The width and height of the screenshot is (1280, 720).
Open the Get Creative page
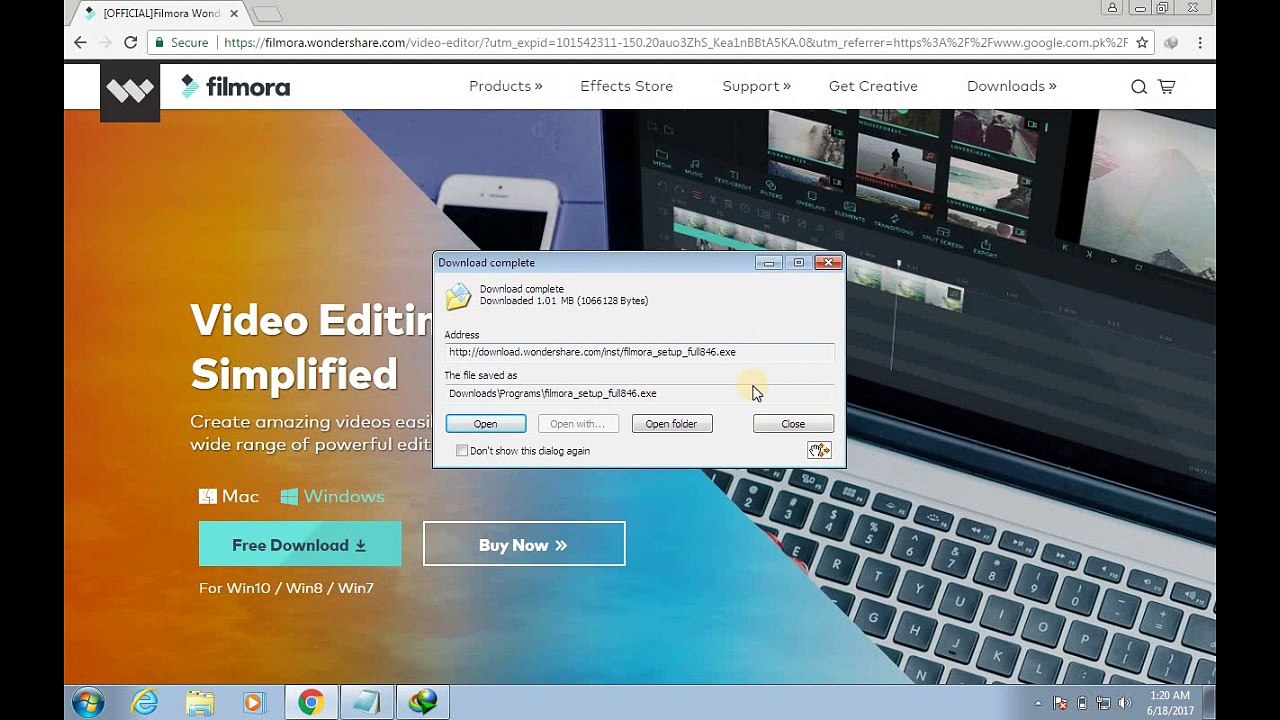(873, 86)
